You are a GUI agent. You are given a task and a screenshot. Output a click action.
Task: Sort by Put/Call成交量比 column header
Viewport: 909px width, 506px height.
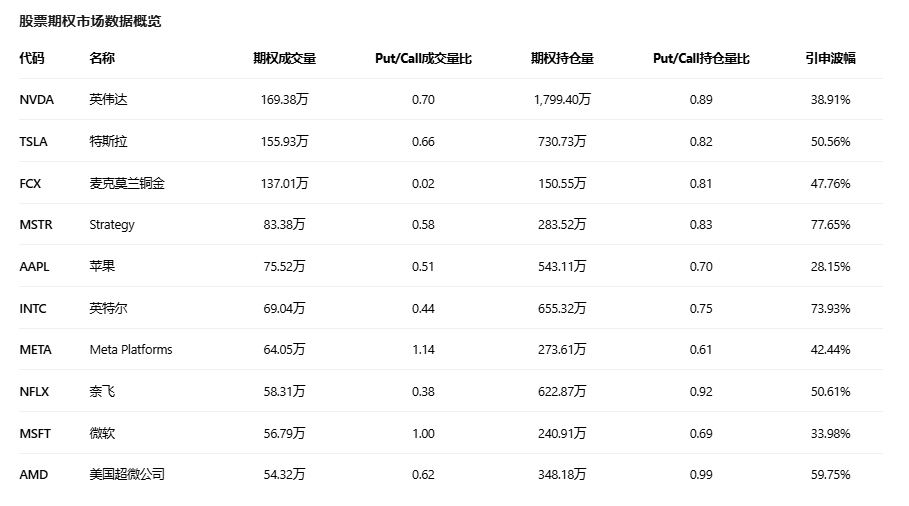pyautogui.click(x=423, y=58)
